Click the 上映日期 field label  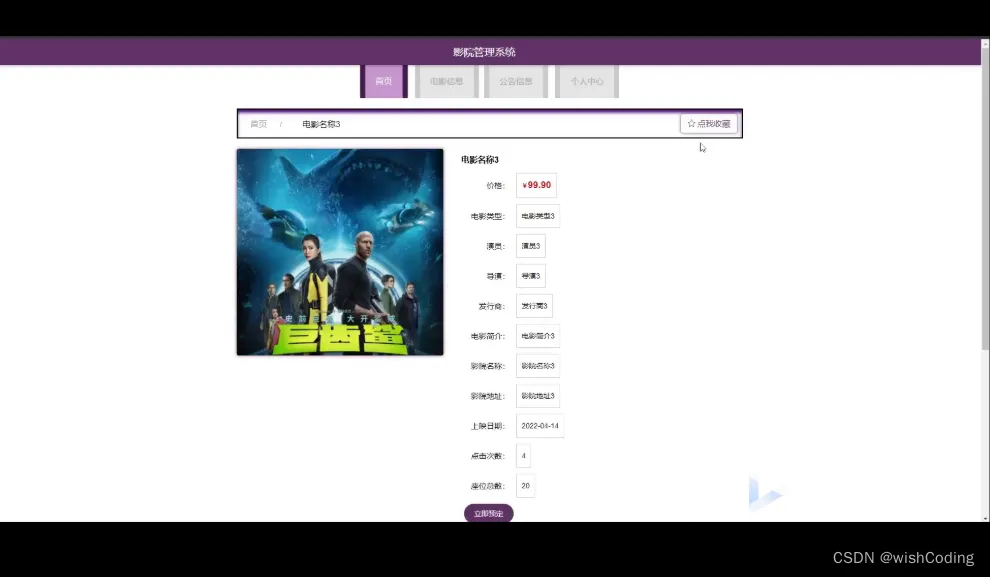click(488, 426)
